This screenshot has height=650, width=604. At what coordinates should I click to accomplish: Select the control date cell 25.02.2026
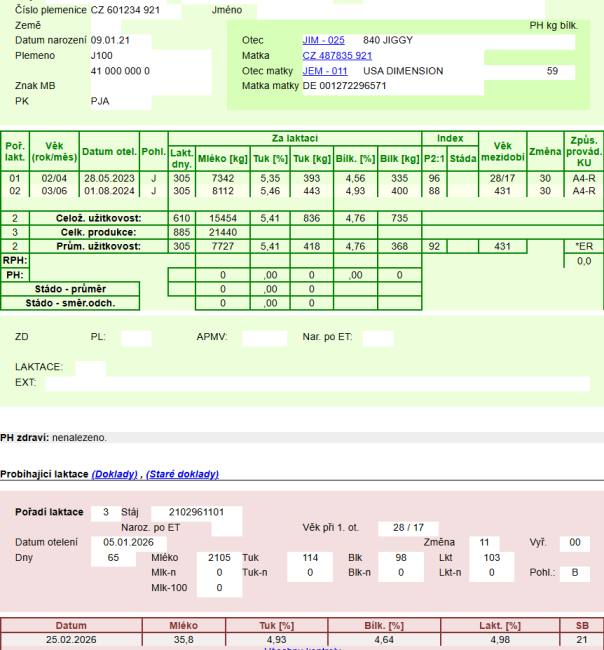tap(70, 638)
